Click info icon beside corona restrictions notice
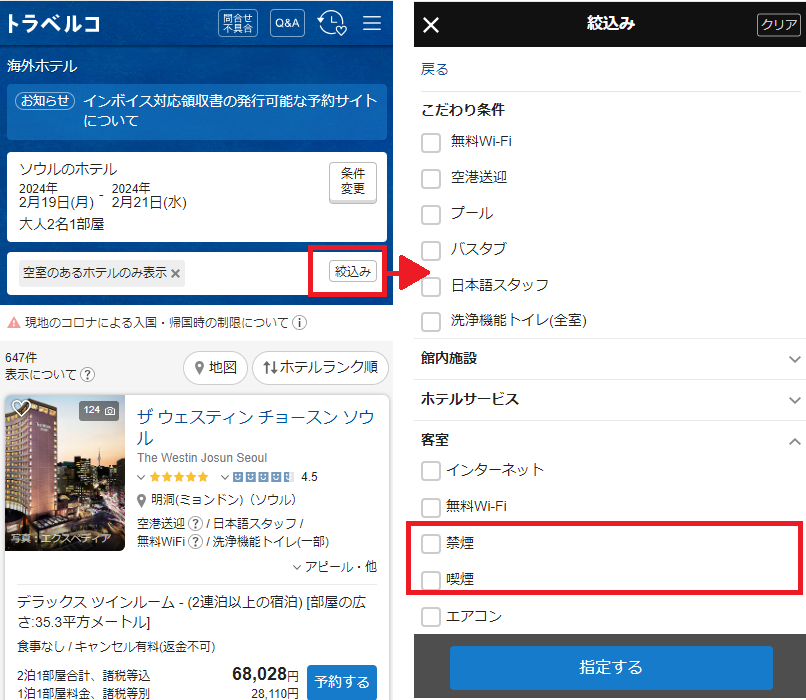Screen dimensions: 806x700 click(300, 323)
